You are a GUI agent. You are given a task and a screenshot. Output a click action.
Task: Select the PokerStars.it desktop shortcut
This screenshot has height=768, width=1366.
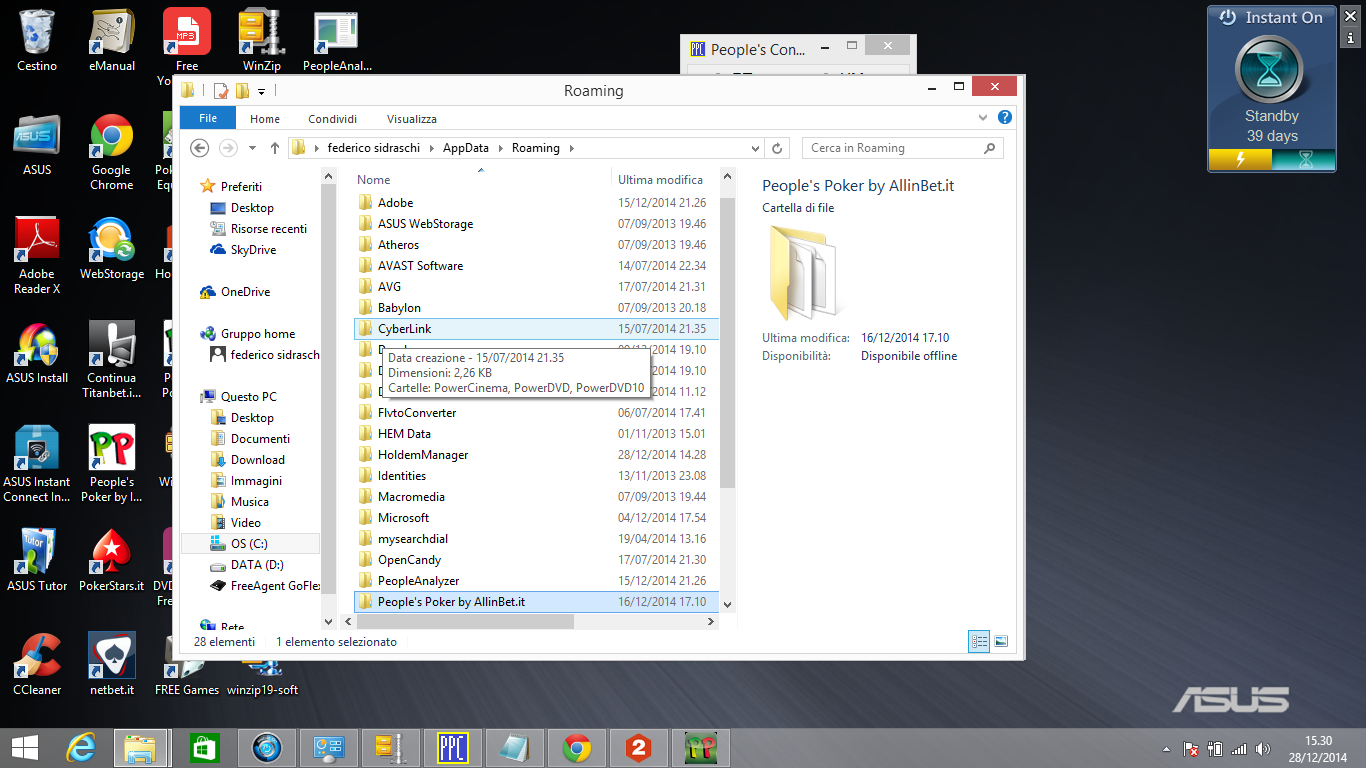112,561
